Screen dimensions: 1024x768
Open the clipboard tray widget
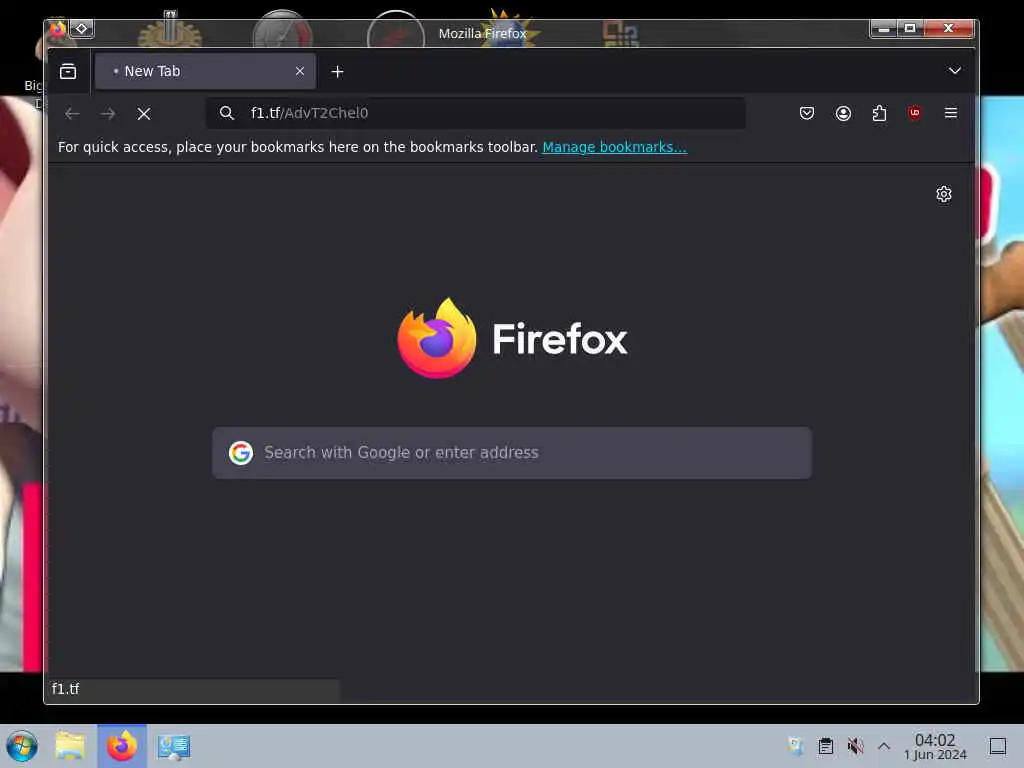pyautogui.click(x=825, y=746)
